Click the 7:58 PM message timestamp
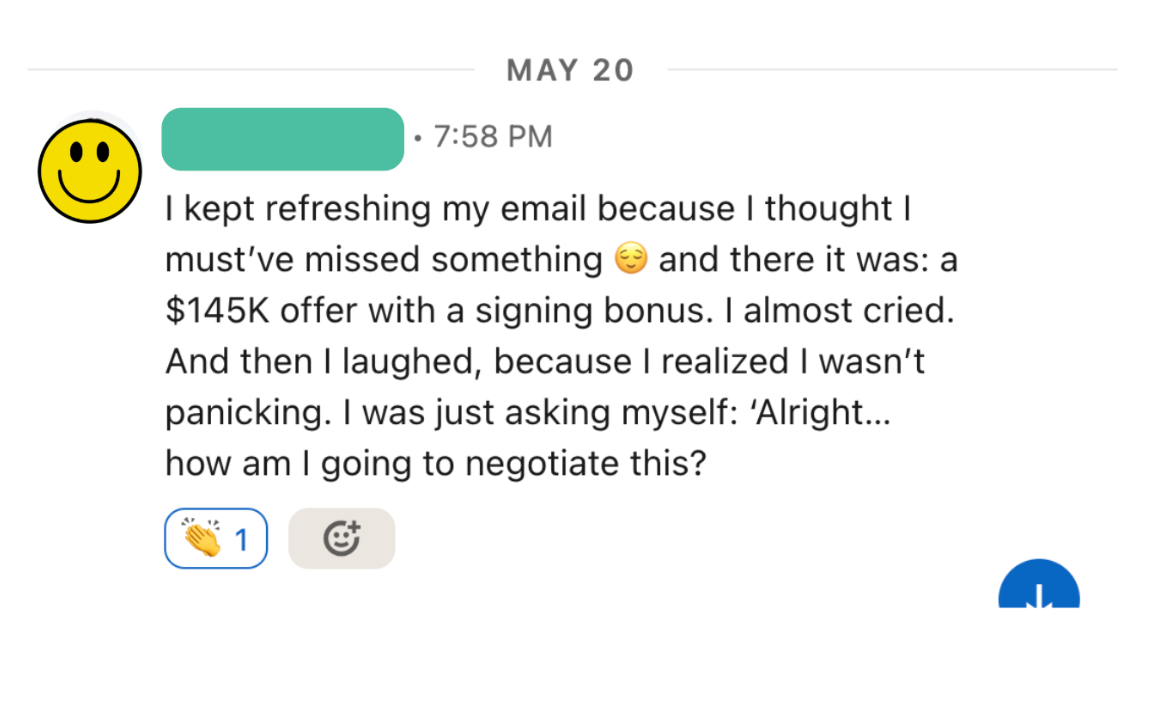This screenshot has width=1158, height=722. pyautogui.click(x=492, y=137)
